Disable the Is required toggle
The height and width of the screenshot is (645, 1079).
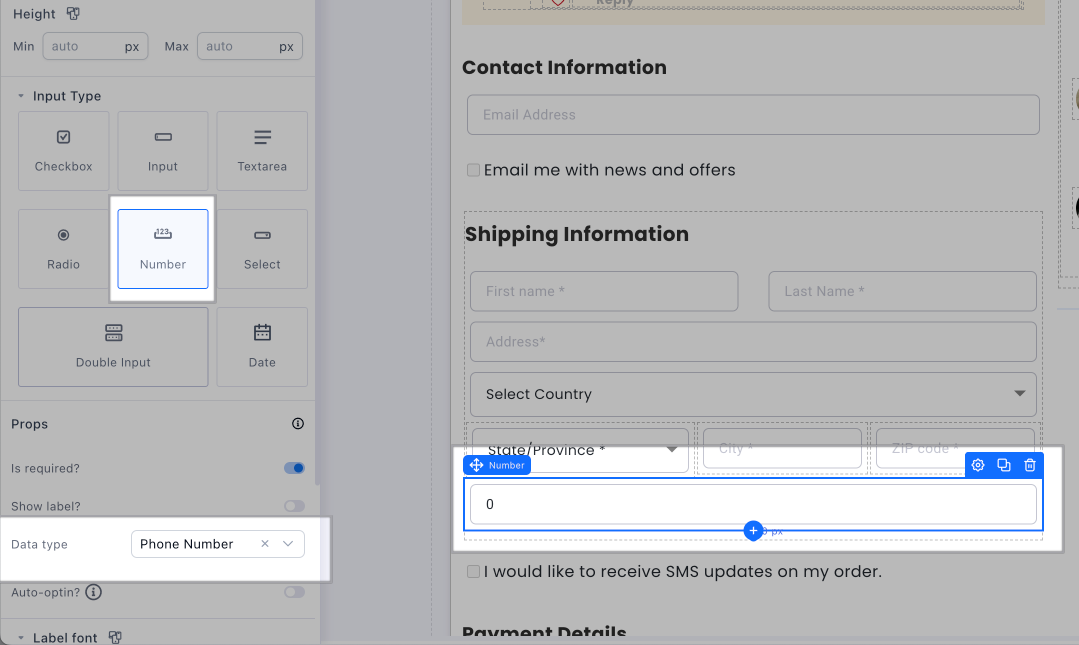coord(294,468)
